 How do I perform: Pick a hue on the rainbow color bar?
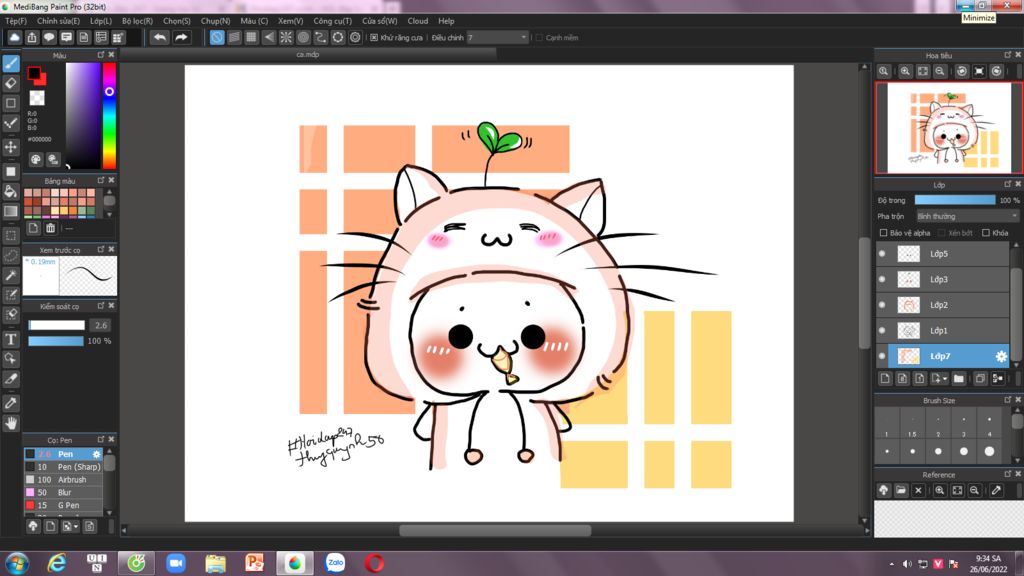(109, 116)
